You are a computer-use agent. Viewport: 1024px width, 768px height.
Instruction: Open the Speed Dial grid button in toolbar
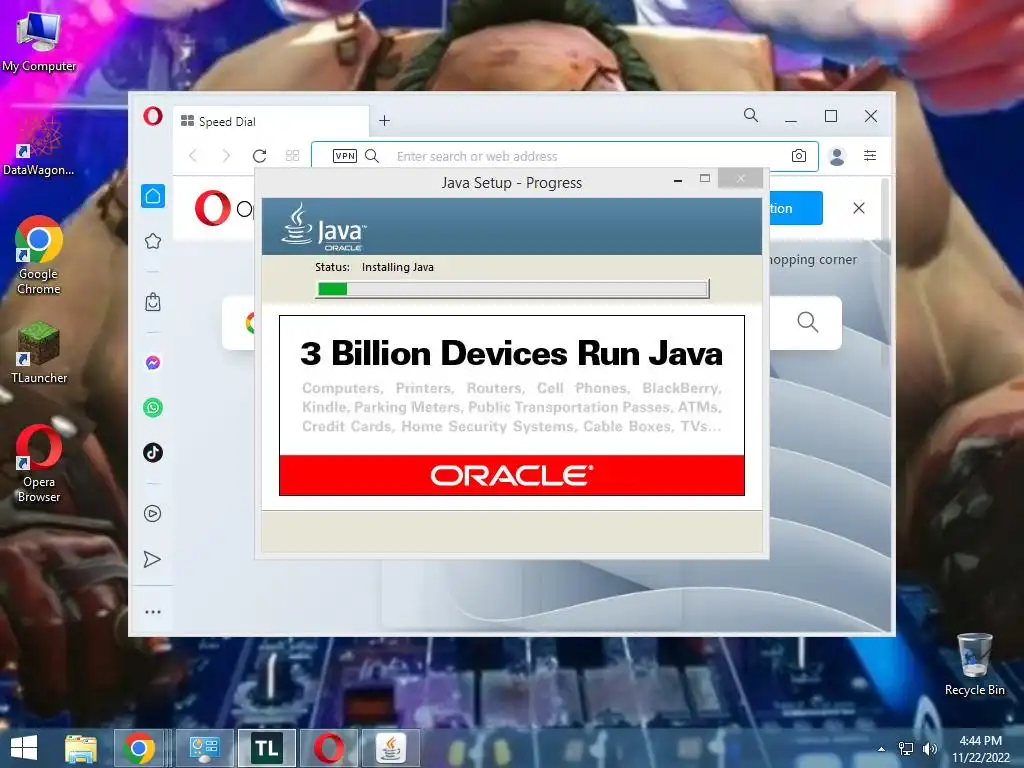point(293,155)
